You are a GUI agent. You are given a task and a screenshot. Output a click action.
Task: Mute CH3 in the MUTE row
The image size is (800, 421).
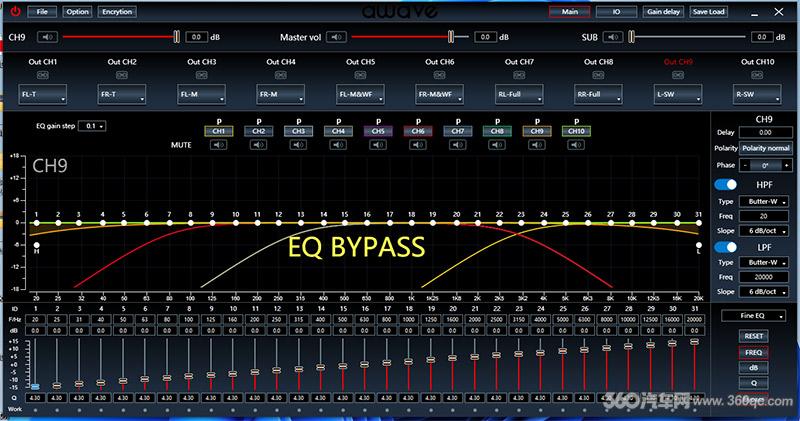298,145
